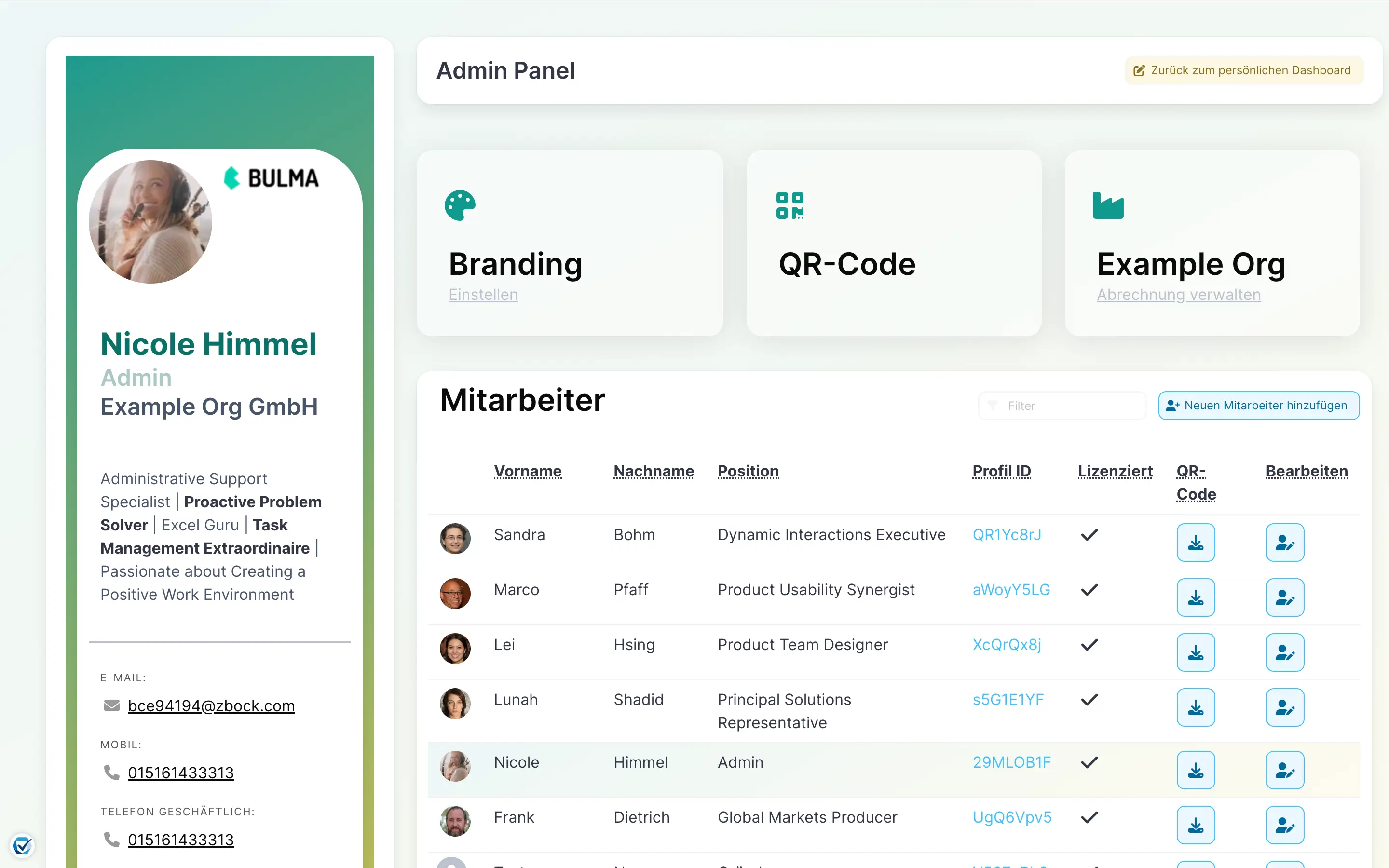
Task: Click the phone icon beside the mobile number
Action: (111, 773)
